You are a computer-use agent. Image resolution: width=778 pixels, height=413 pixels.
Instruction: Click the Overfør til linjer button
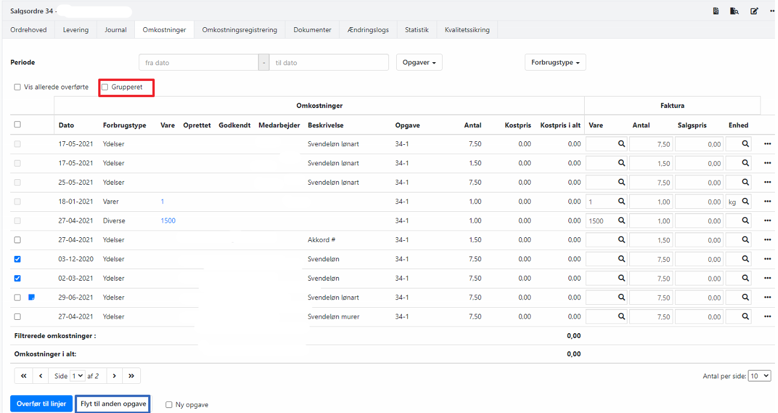point(41,404)
